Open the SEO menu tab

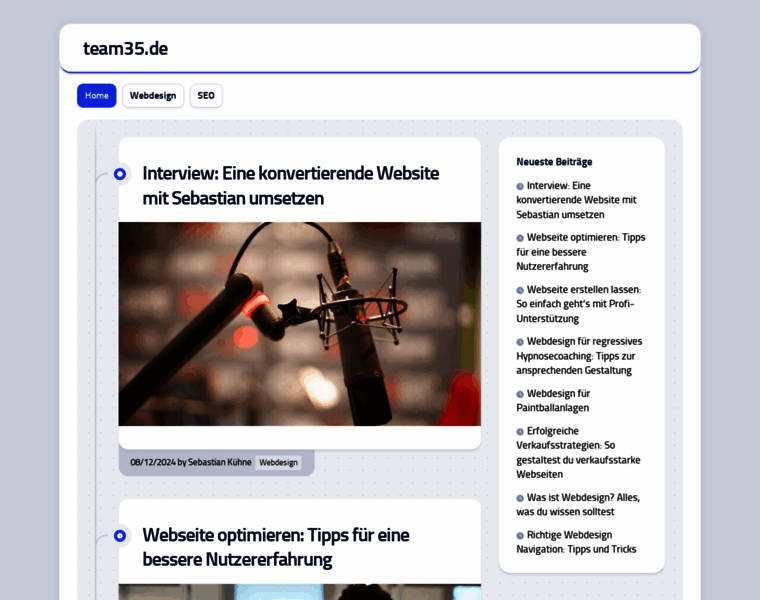206,96
